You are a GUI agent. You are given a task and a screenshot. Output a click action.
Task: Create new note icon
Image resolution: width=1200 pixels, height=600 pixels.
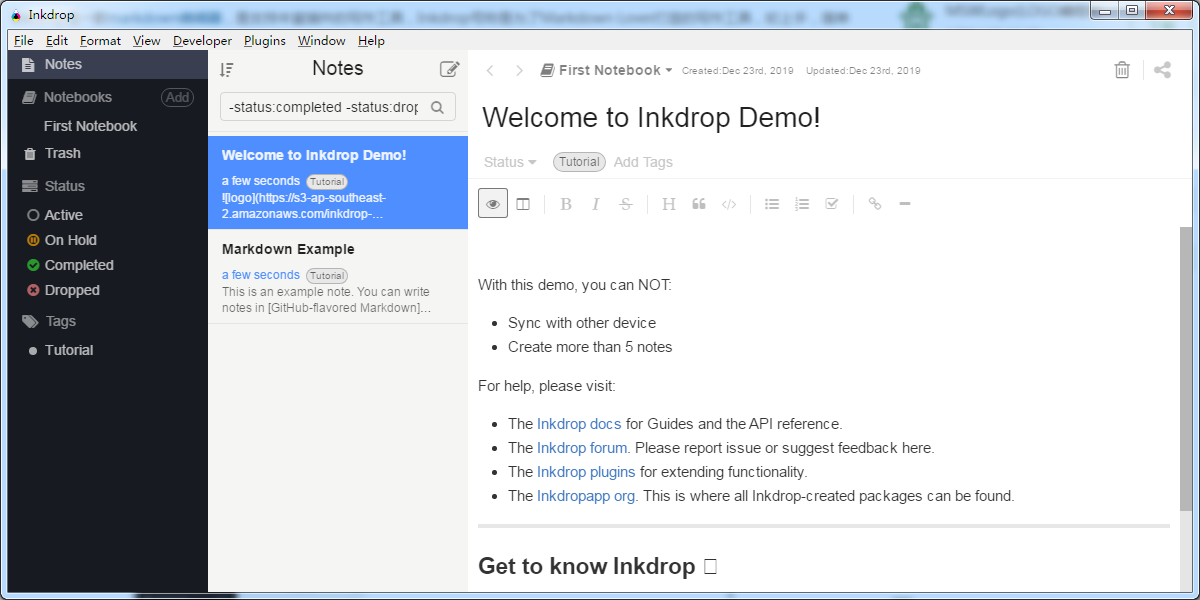(x=450, y=69)
